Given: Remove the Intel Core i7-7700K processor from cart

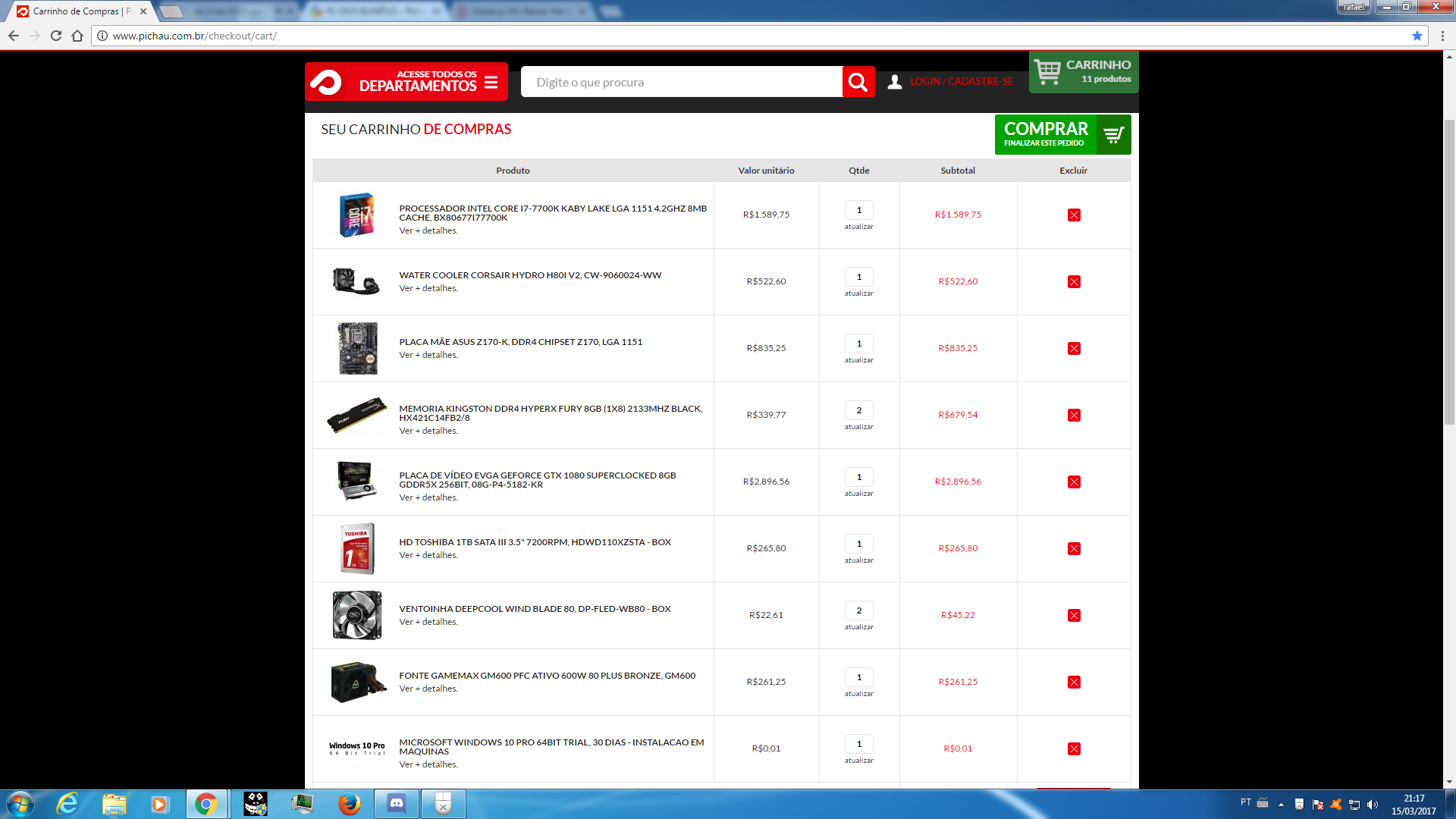Looking at the screenshot, I should tap(1074, 215).
